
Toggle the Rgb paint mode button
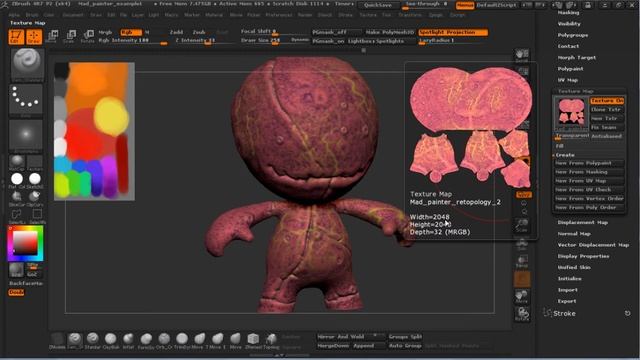(131, 32)
